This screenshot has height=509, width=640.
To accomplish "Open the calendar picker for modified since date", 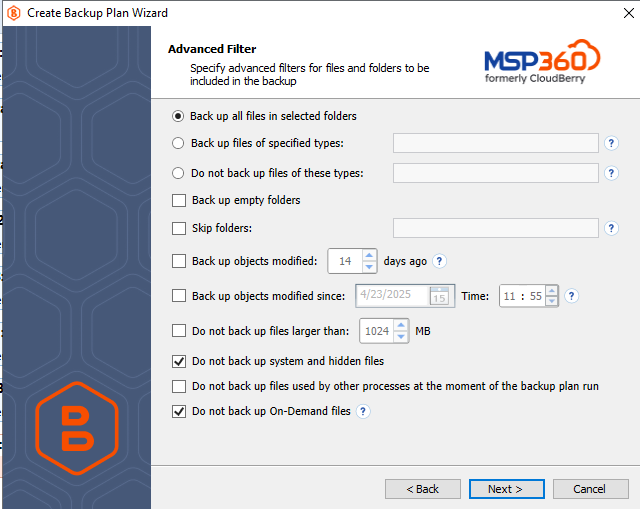I will pyautogui.click(x=439, y=296).
